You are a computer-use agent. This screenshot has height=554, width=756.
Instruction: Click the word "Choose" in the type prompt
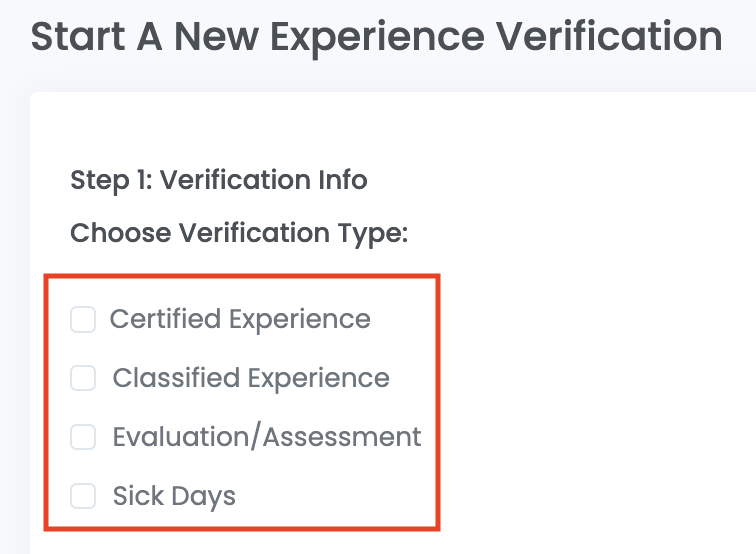(x=120, y=234)
